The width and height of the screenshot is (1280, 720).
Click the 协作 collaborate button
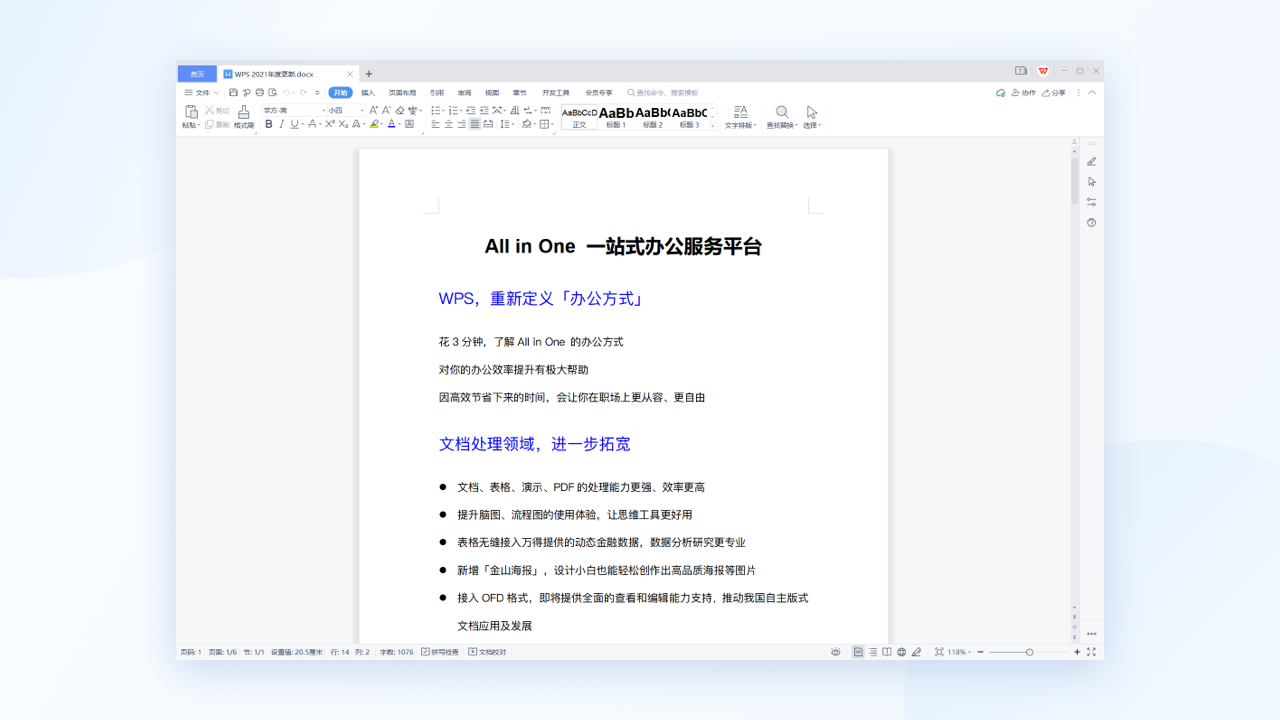pyautogui.click(x=1023, y=93)
